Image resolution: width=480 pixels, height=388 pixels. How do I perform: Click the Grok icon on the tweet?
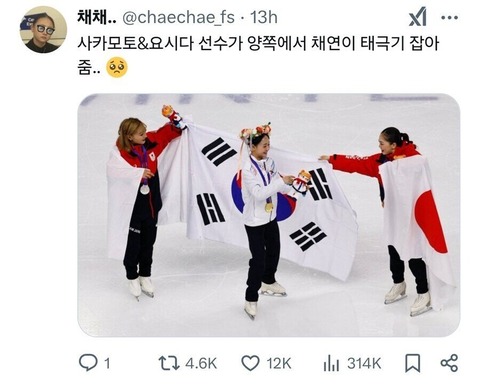click(418, 17)
